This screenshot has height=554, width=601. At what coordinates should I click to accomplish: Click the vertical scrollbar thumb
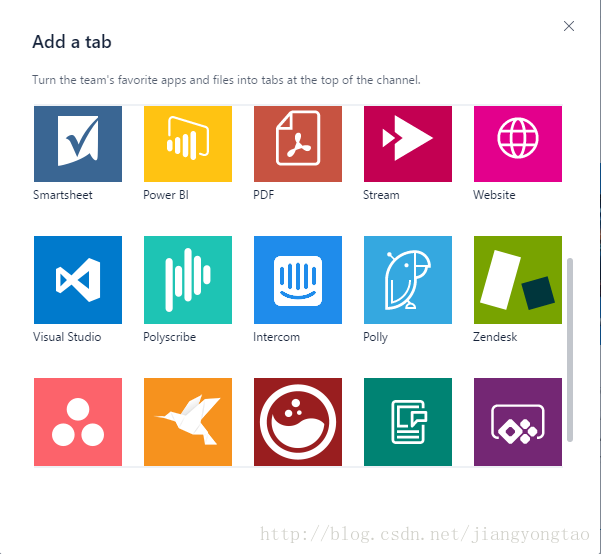click(570, 350)
